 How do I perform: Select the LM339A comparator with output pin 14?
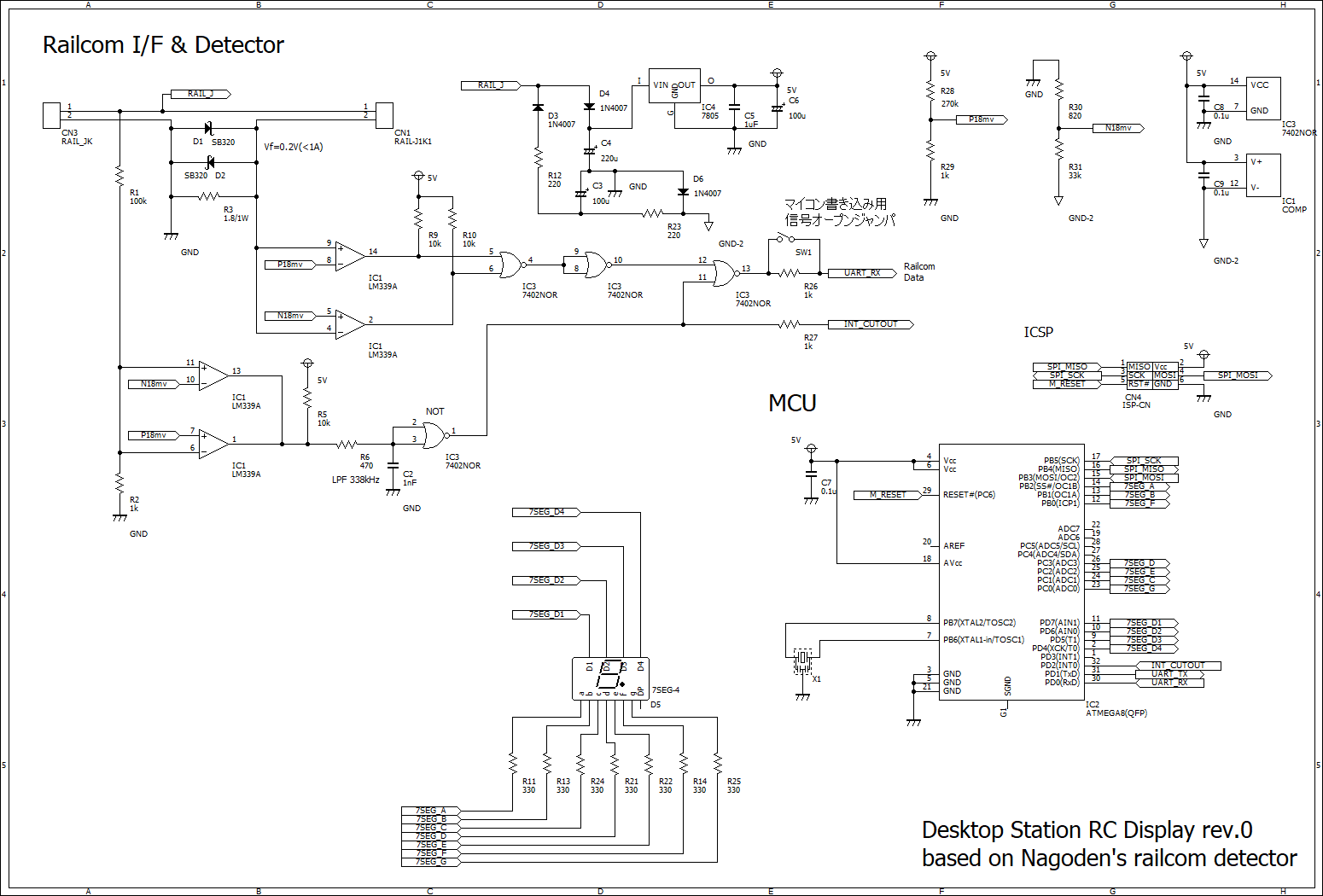coord(350,256)
